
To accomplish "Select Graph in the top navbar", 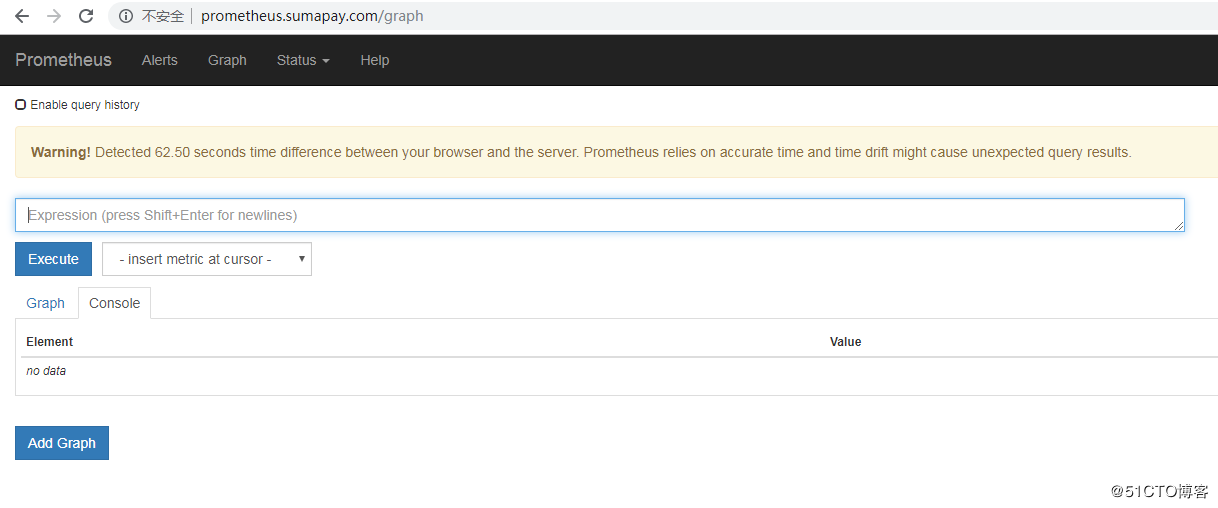I will [x=227, y=60].
